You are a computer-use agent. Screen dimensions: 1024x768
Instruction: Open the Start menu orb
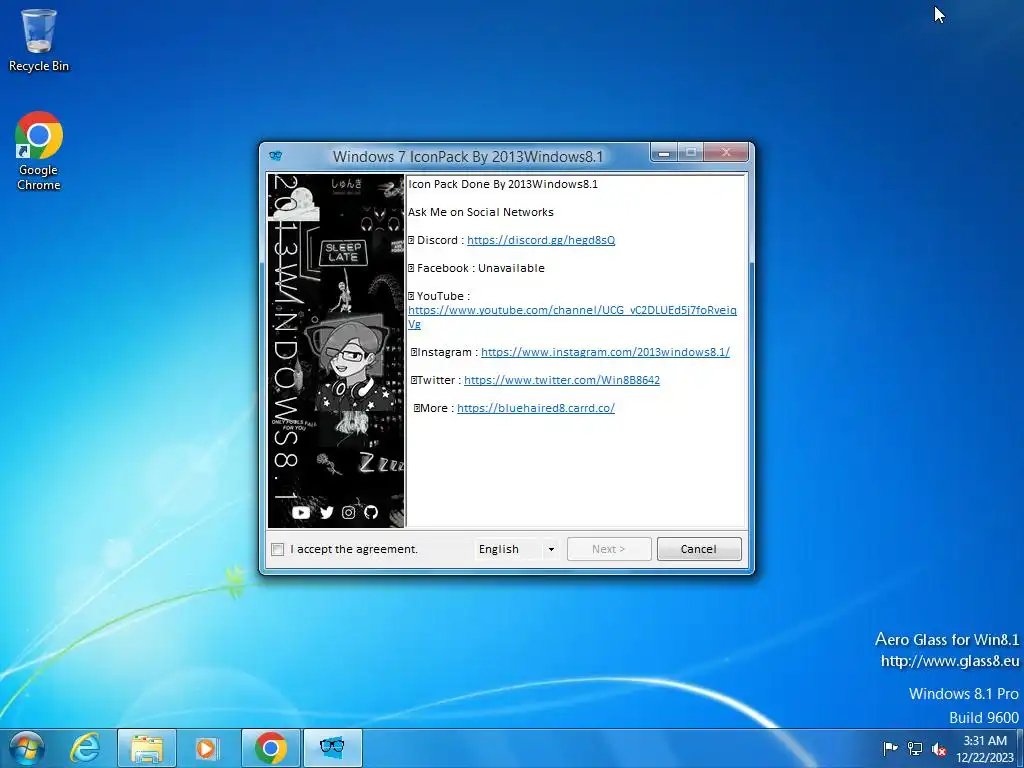pyautogui.click(x=27, y=748)
